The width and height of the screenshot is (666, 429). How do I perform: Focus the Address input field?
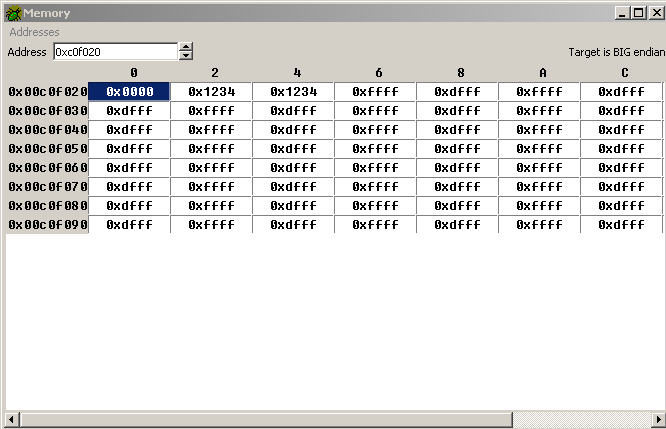point(115,52)
